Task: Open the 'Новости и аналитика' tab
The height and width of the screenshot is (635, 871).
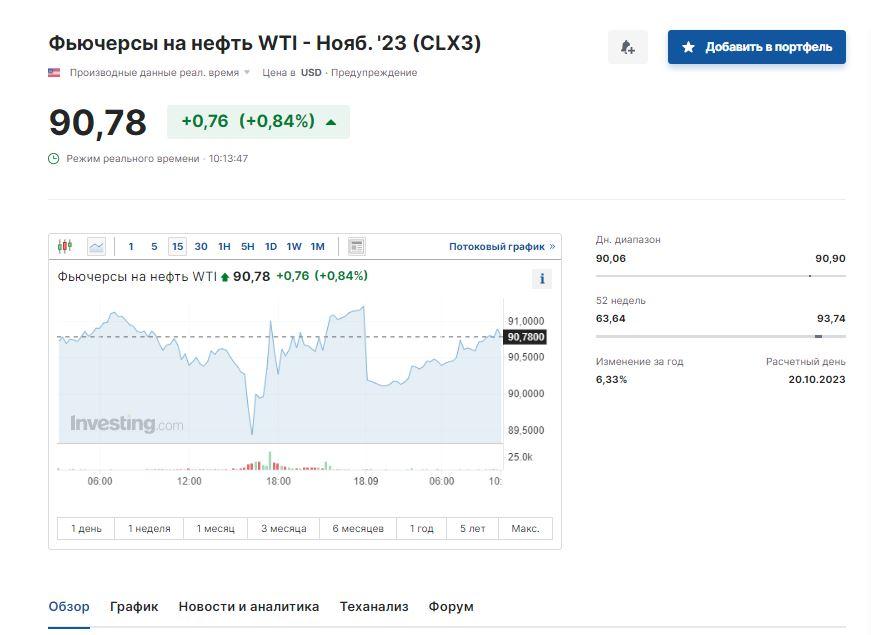Action: [249, 607]
